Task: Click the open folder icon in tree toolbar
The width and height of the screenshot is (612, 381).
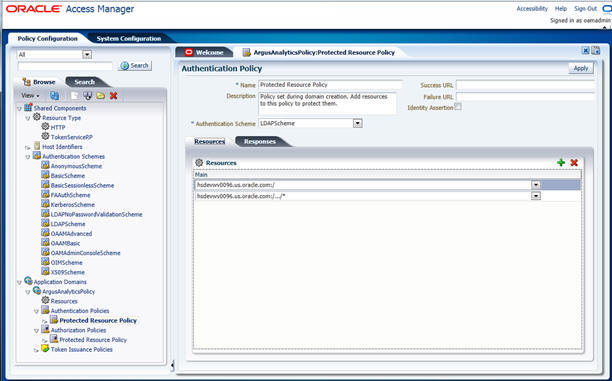Action: [101, 96]
